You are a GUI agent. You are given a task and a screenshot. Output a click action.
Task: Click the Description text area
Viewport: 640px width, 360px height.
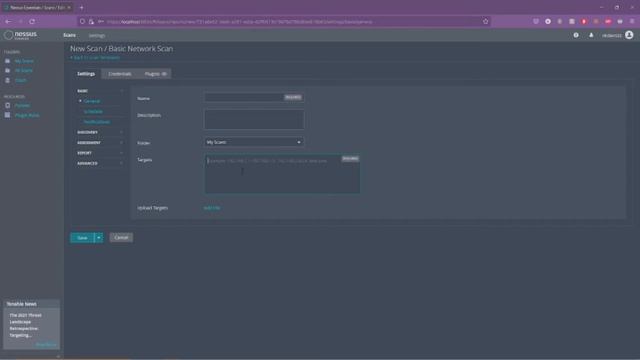pos(254,120)
